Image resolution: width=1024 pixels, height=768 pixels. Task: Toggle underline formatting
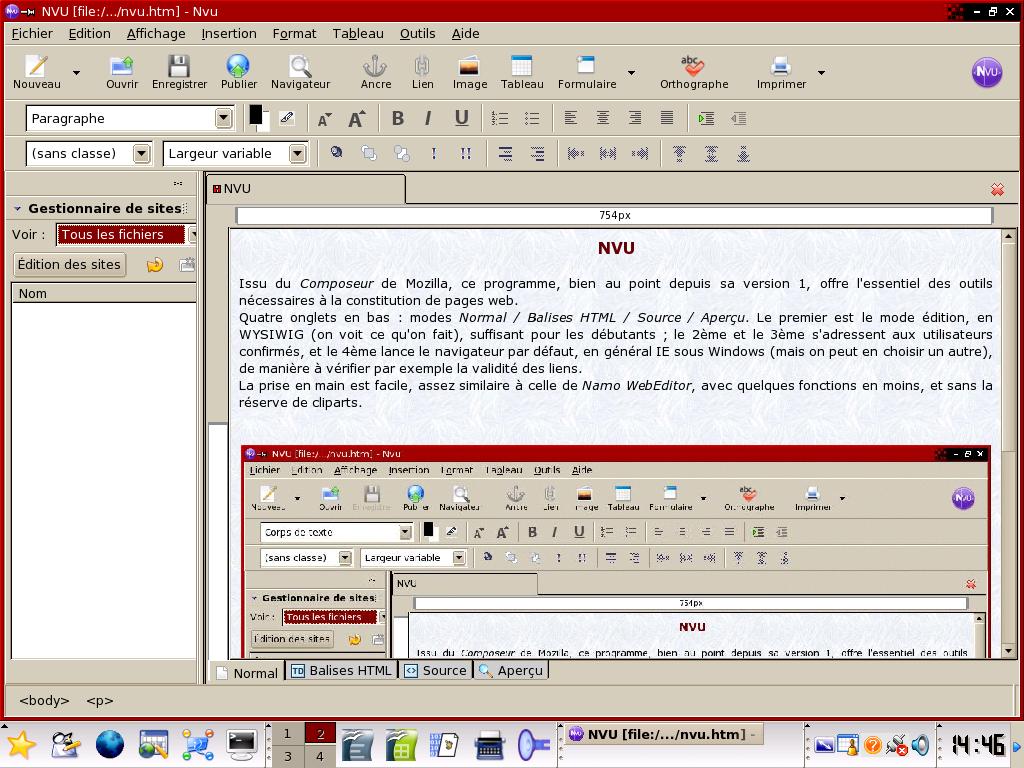pos(461,118)
